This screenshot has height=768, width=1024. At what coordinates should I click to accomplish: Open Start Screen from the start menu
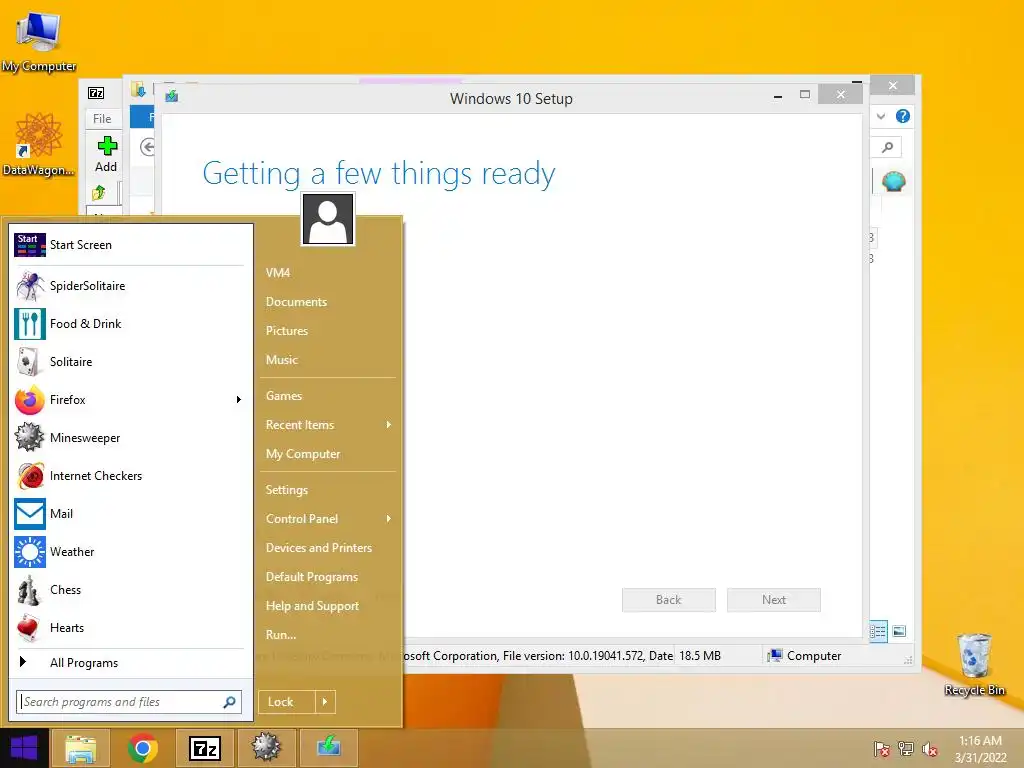129,245
